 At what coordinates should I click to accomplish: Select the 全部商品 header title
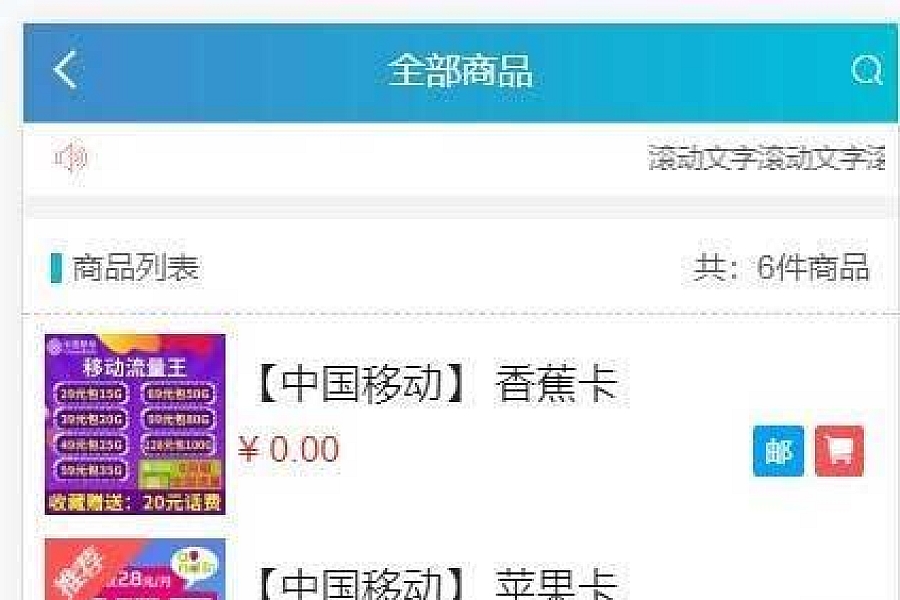460,71
